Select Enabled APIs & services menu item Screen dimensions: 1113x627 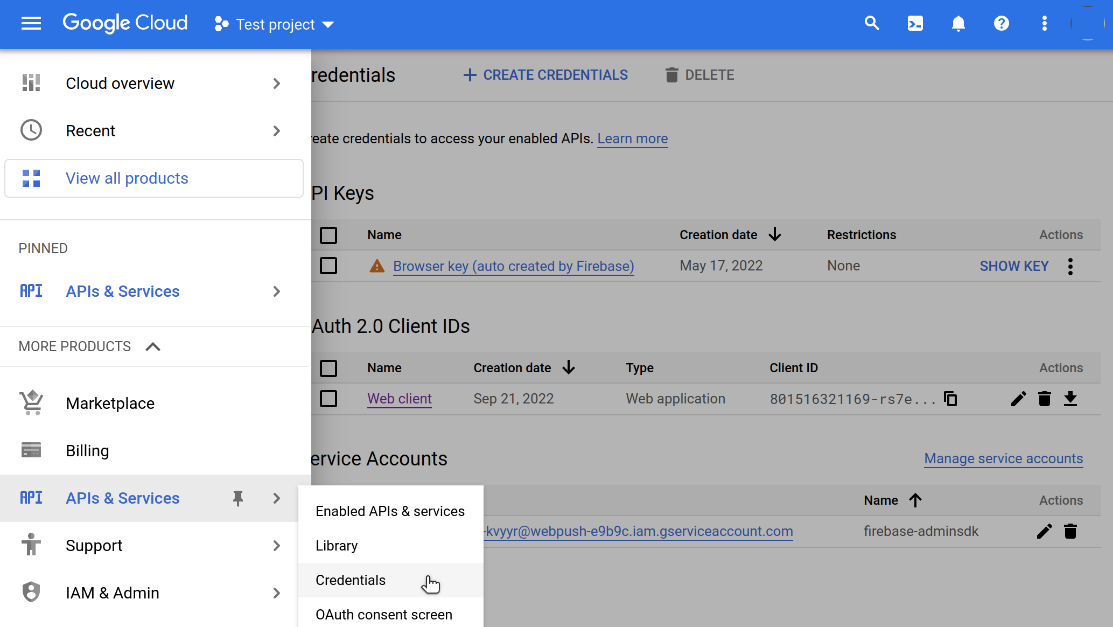pyautogui.click(x=390, y=511)
